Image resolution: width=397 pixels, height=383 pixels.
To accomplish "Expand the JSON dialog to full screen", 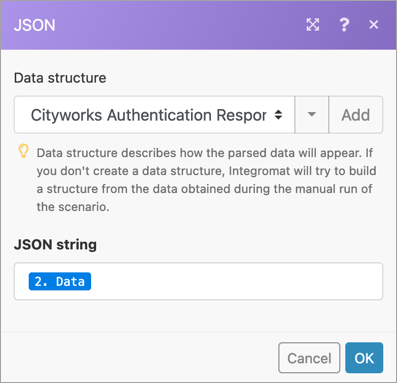I will (x=313, y=25).
